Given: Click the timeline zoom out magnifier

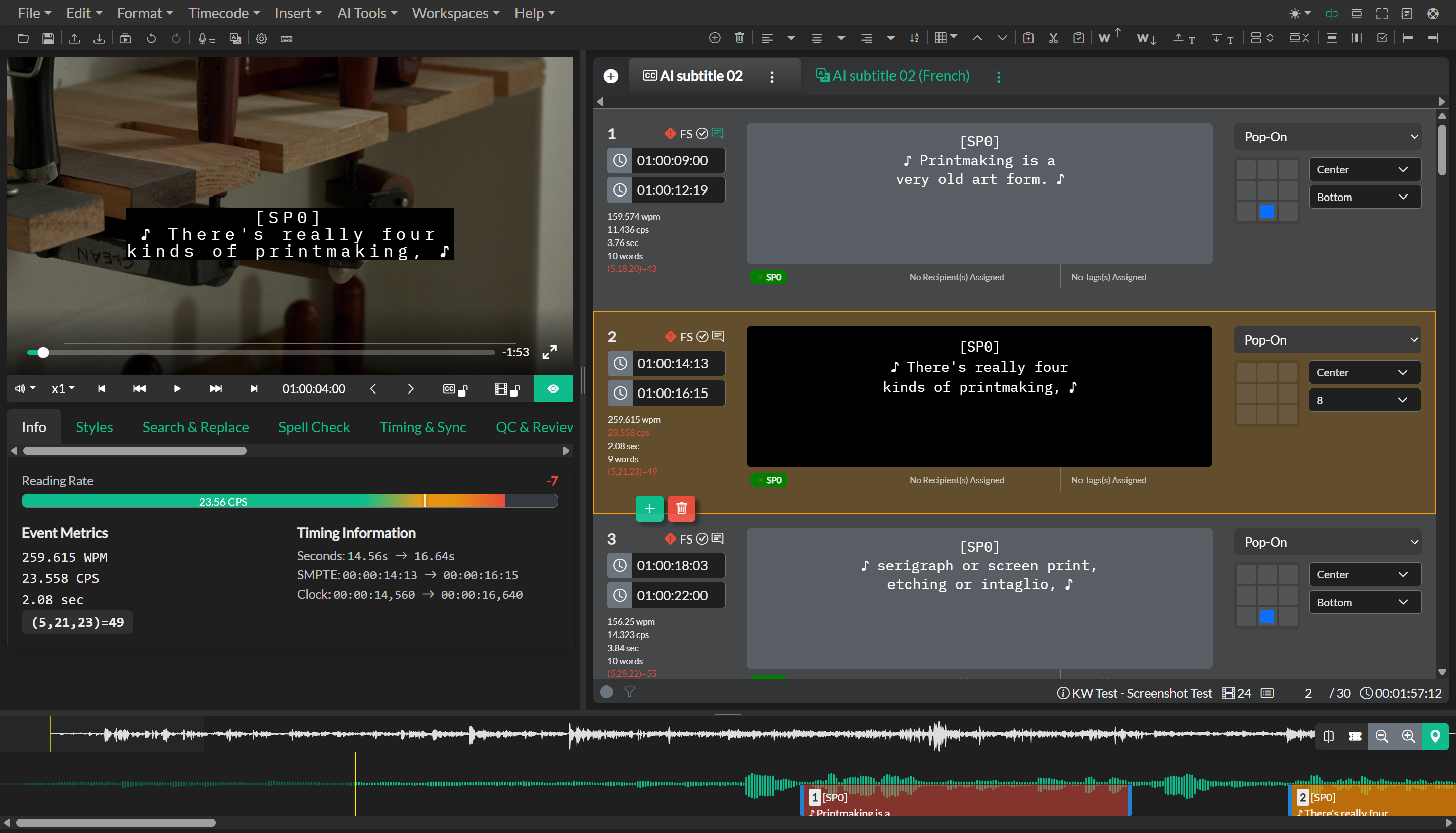Looking at the screenshot, I should [x=1382, y=737].
